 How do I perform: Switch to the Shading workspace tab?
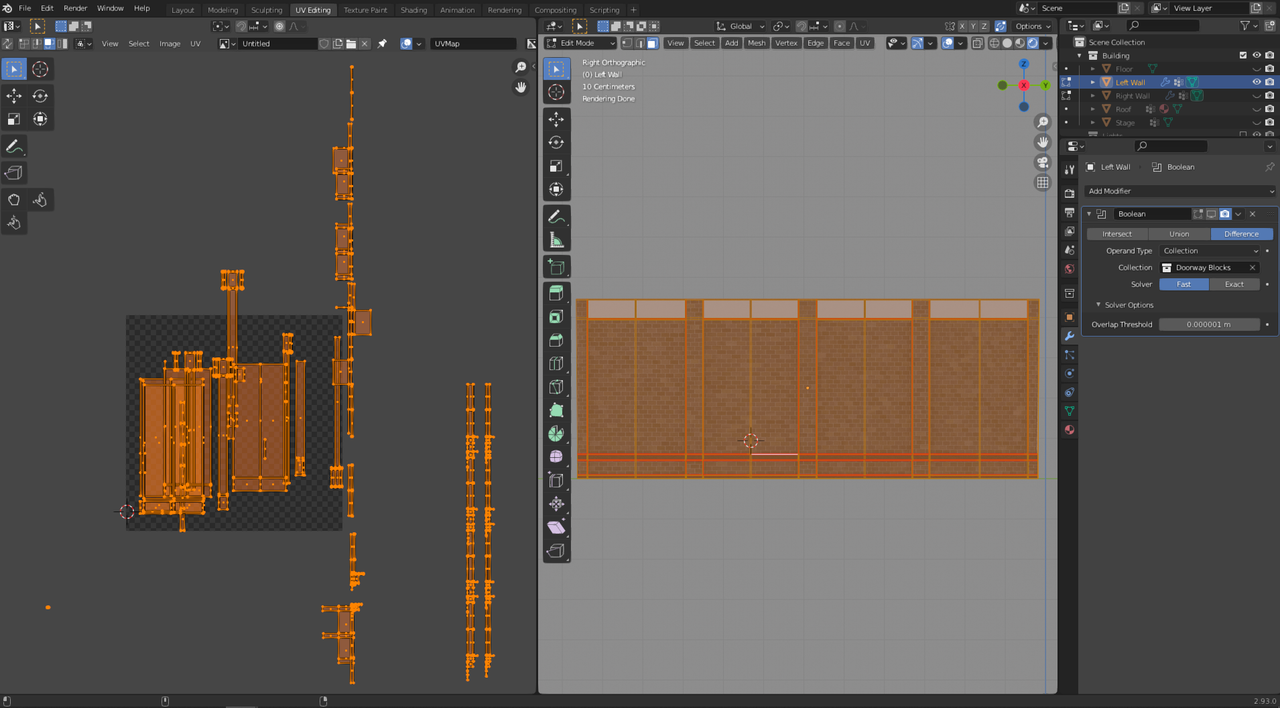click(413, 10)
